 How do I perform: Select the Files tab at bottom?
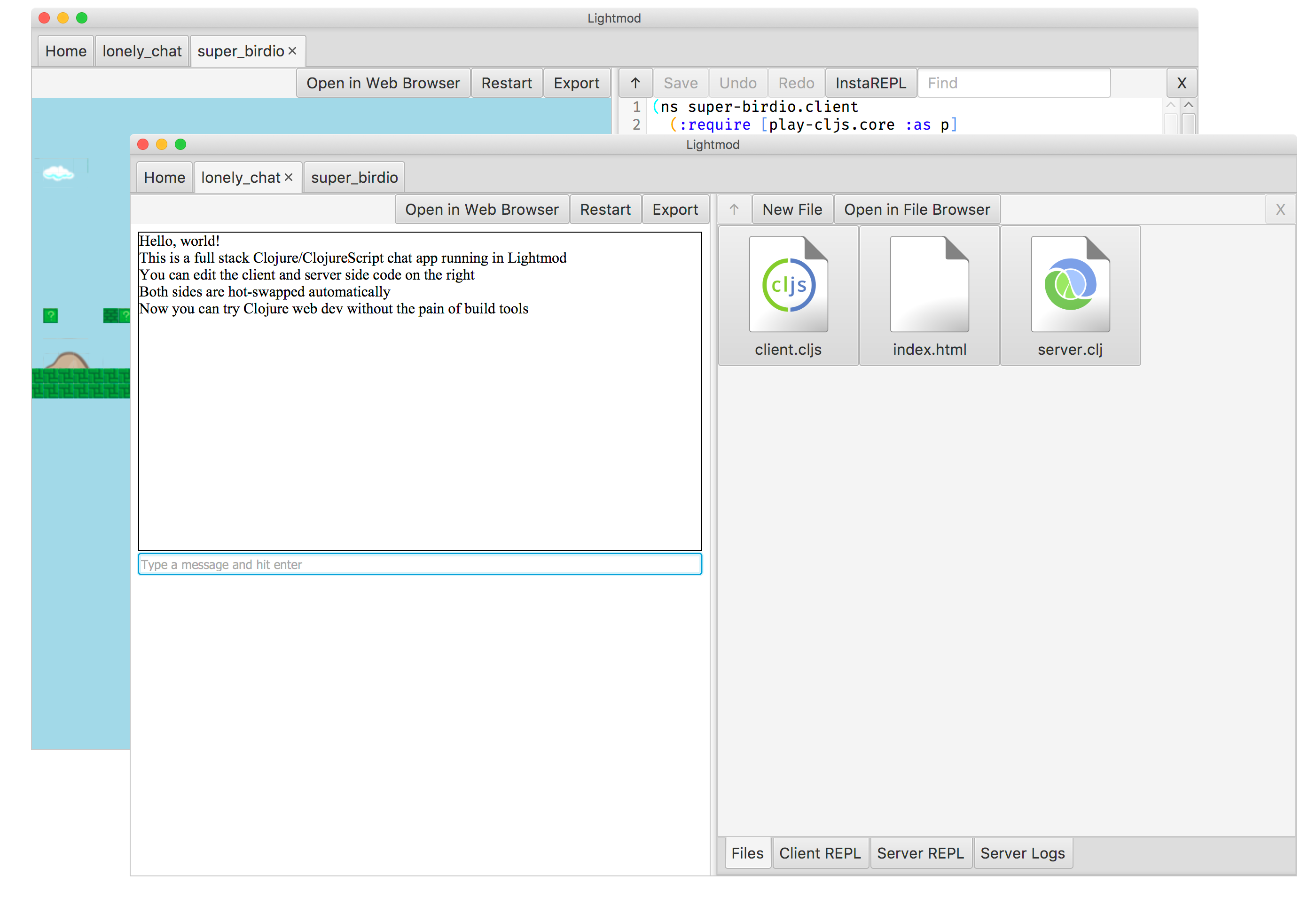[747, 853]
